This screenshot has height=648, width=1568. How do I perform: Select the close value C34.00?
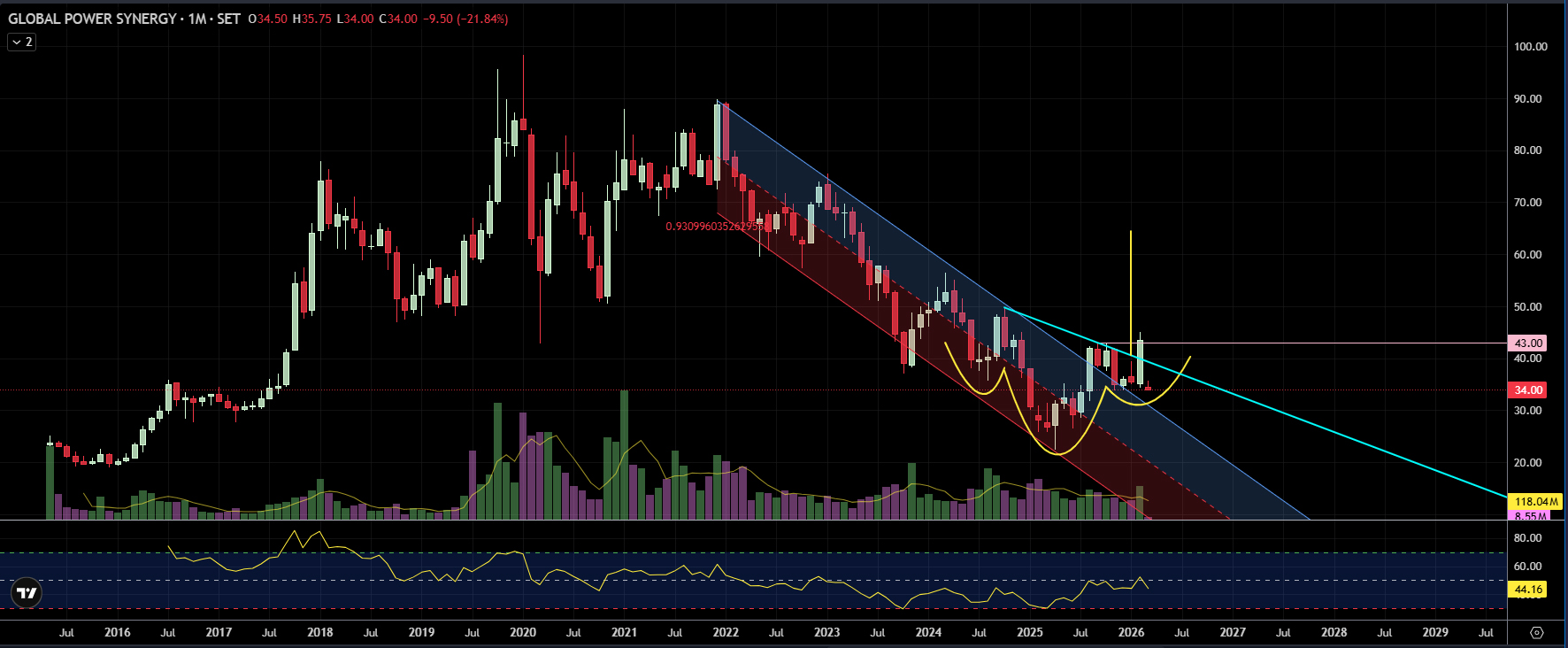pyautogui.click(x=398, y=19)
